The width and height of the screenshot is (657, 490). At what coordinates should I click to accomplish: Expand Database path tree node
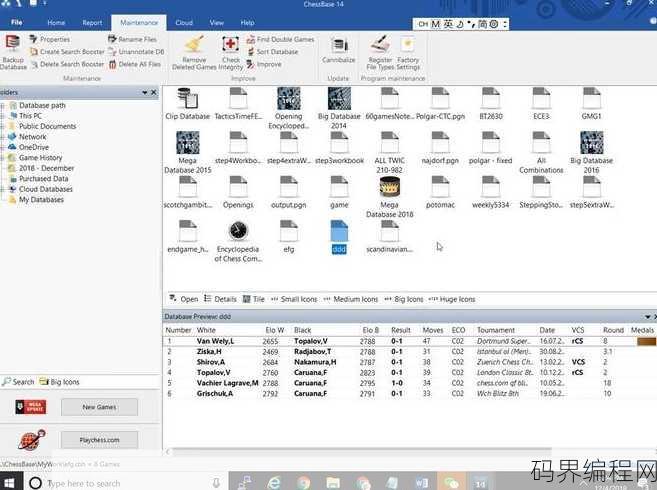(x=3, y=106)
